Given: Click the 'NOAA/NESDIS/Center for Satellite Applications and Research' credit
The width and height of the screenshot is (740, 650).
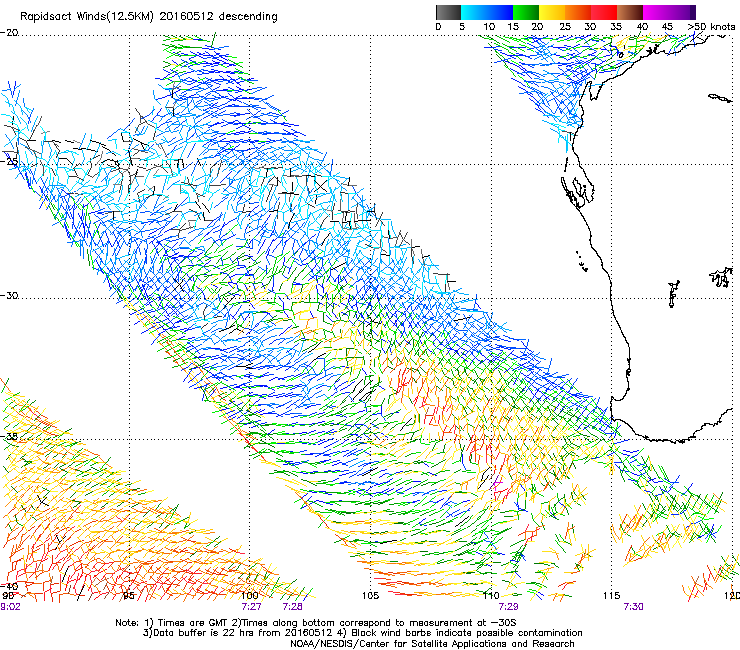Looking at the screenshot, I should pos(432,644).
